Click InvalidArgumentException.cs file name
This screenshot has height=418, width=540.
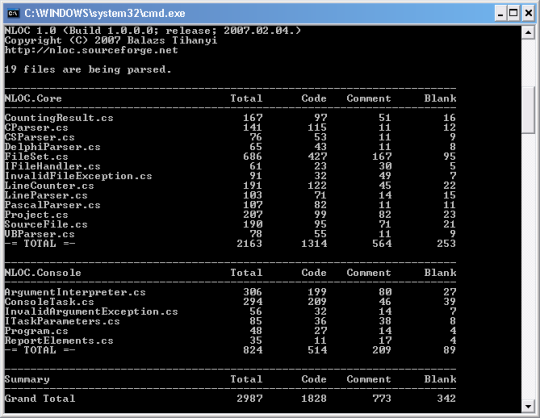91,311
